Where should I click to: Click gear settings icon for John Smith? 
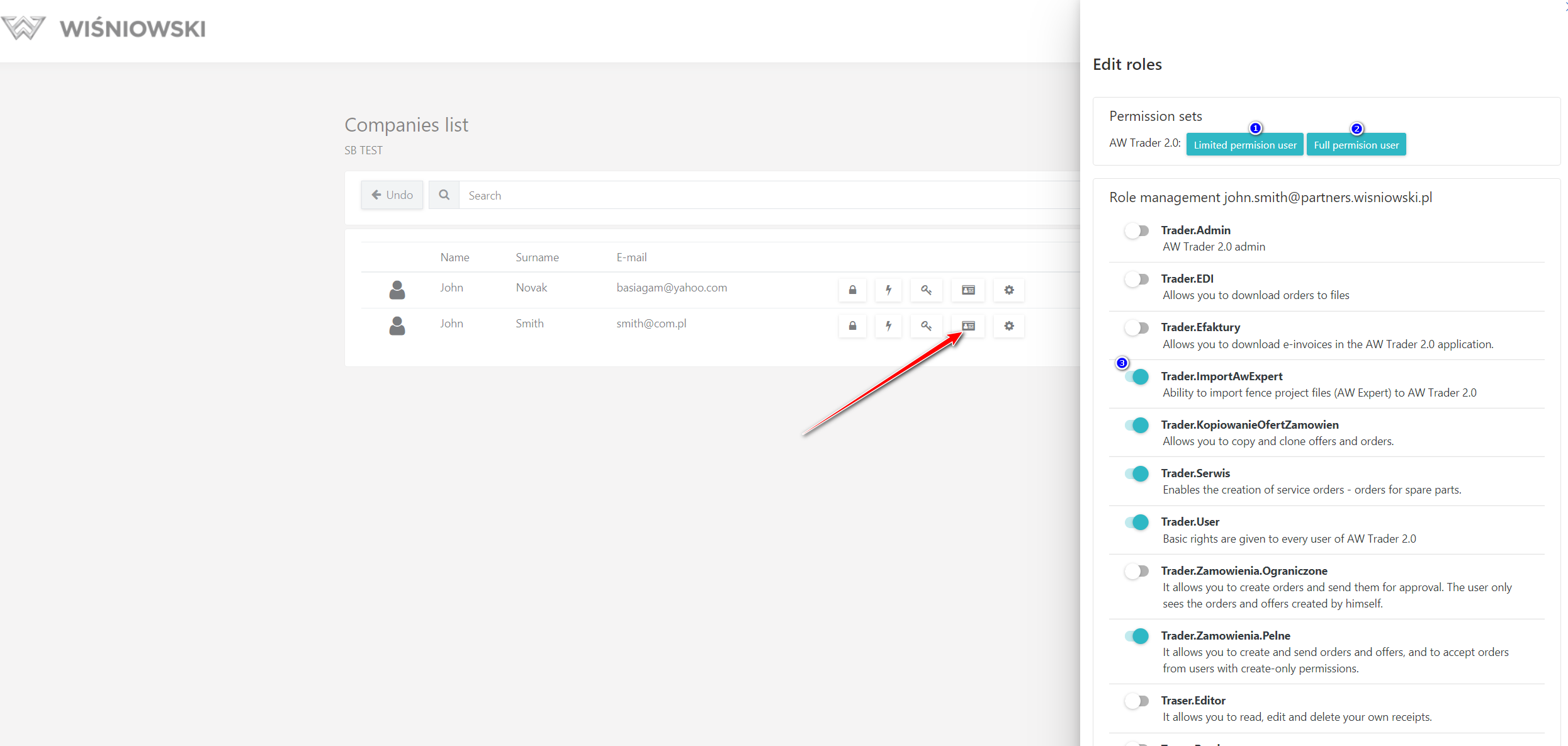1009,326
